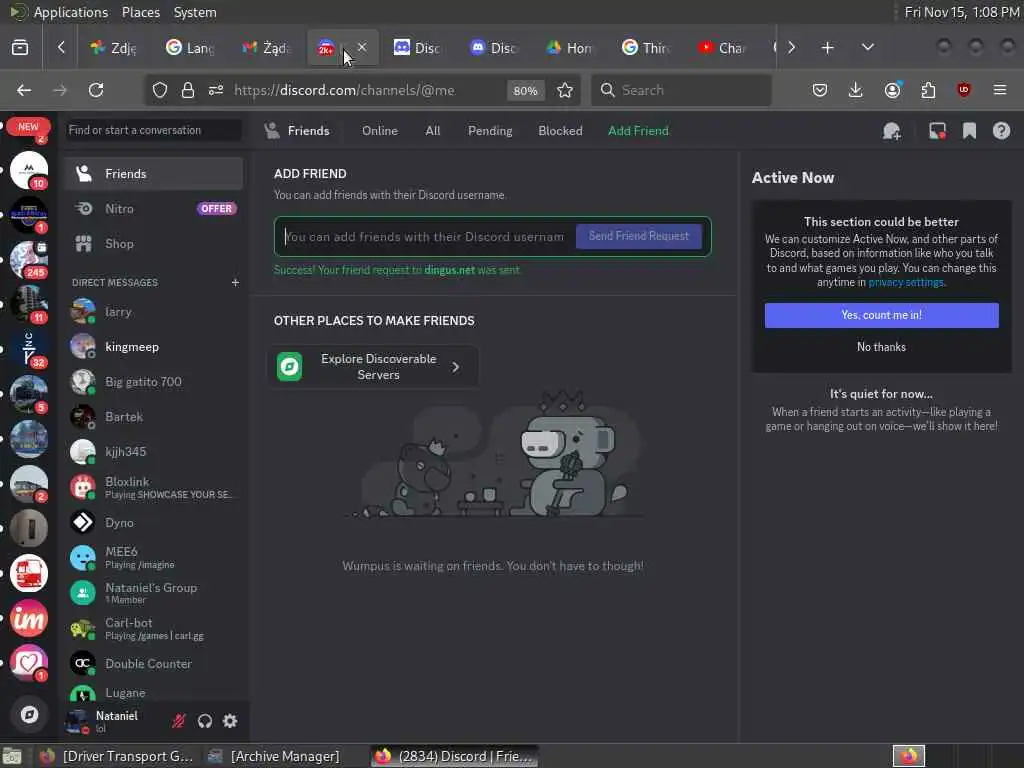Bookmark this page with star icon
This screenshot has width=1024, height=768.
(565, 90)
